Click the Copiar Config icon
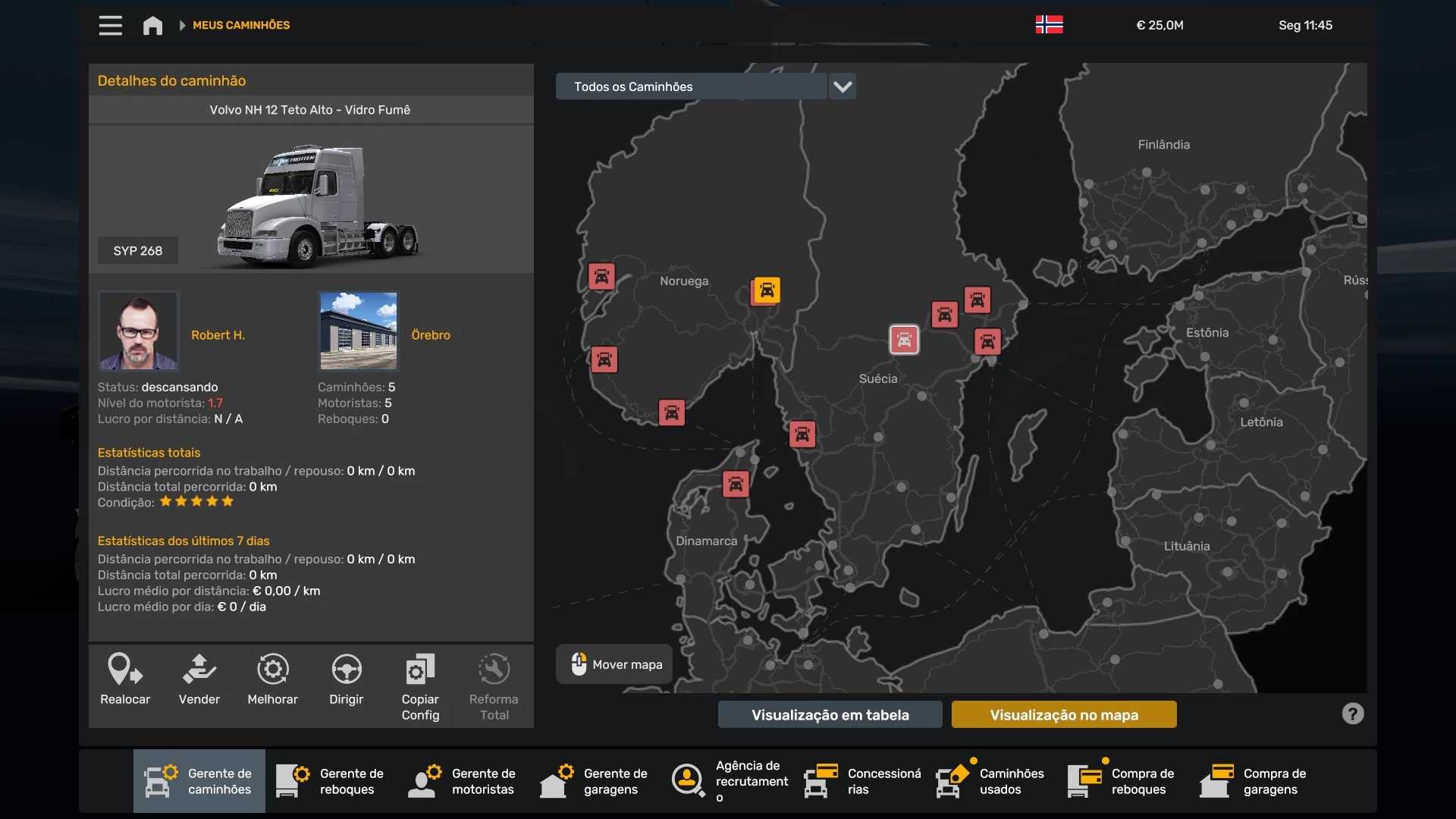Image resolution: width=1456 pixels, height=819 pixels. pyautogui.click(x=419, y=671)
